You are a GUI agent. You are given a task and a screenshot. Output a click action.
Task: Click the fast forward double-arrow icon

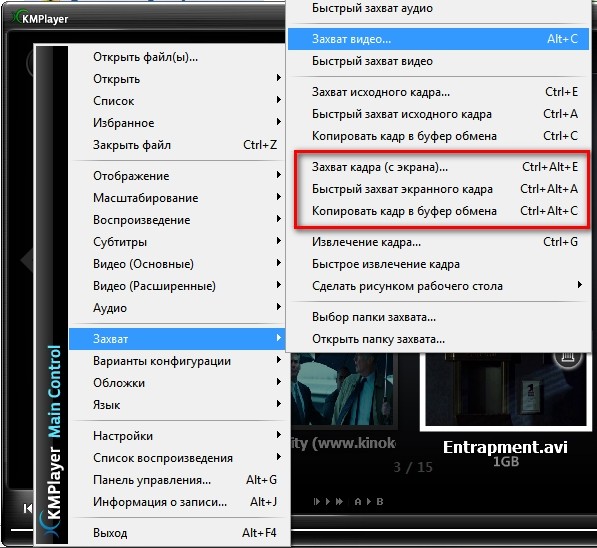339,502
